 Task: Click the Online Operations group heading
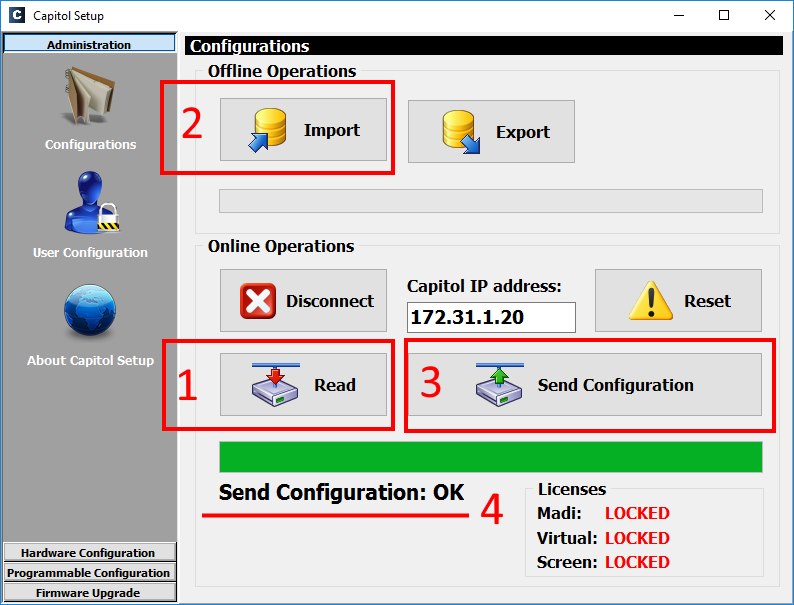click(281, 246)
